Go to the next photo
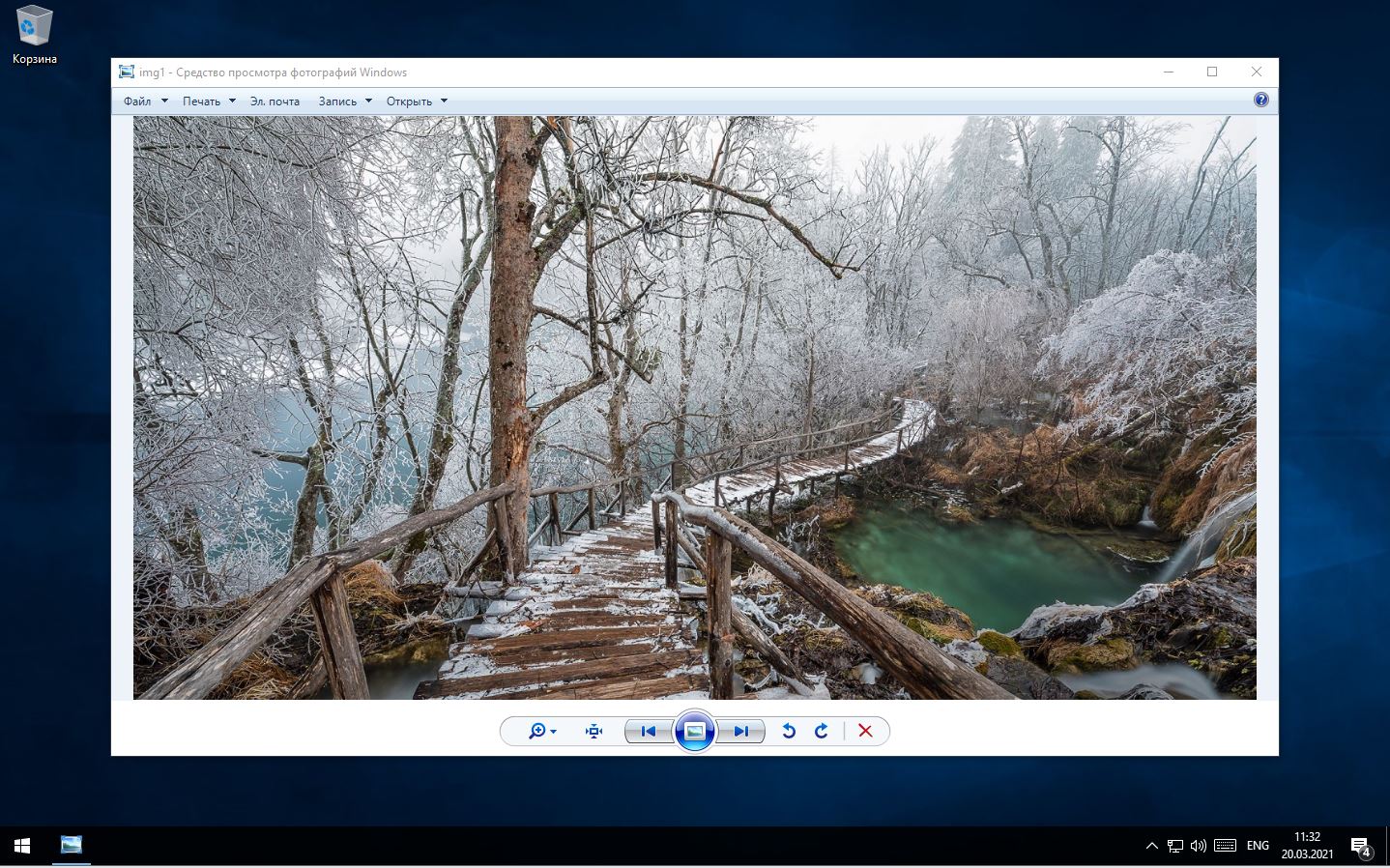The height and width of the screenshot is (868, 1390). click(740, 731)
